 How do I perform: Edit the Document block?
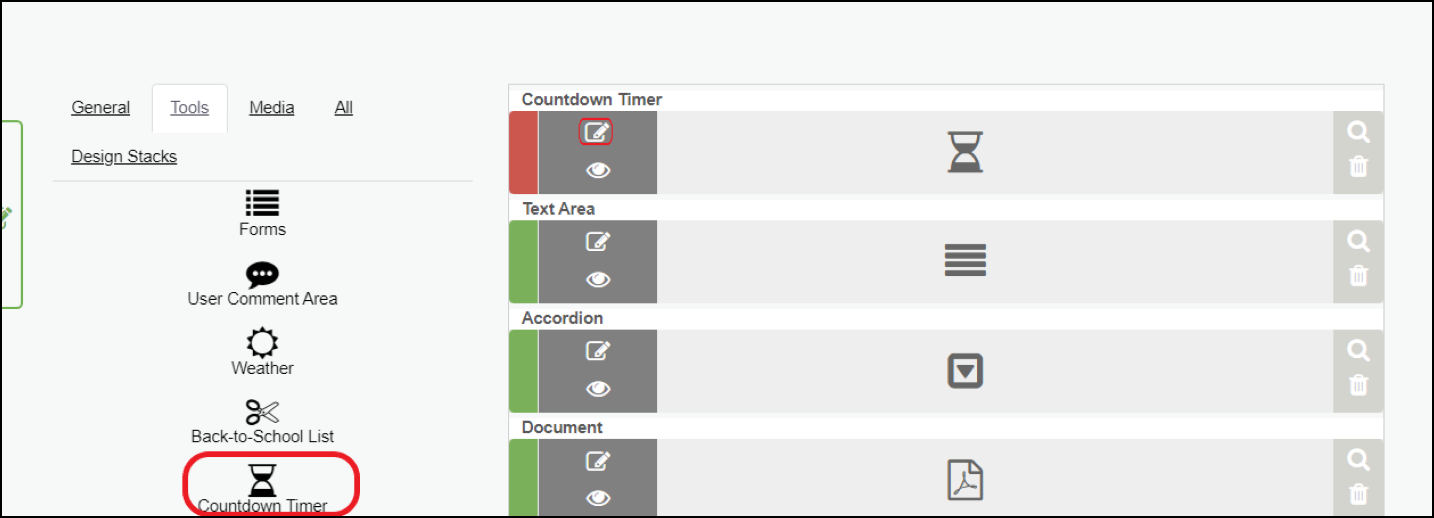coord(597,460)
